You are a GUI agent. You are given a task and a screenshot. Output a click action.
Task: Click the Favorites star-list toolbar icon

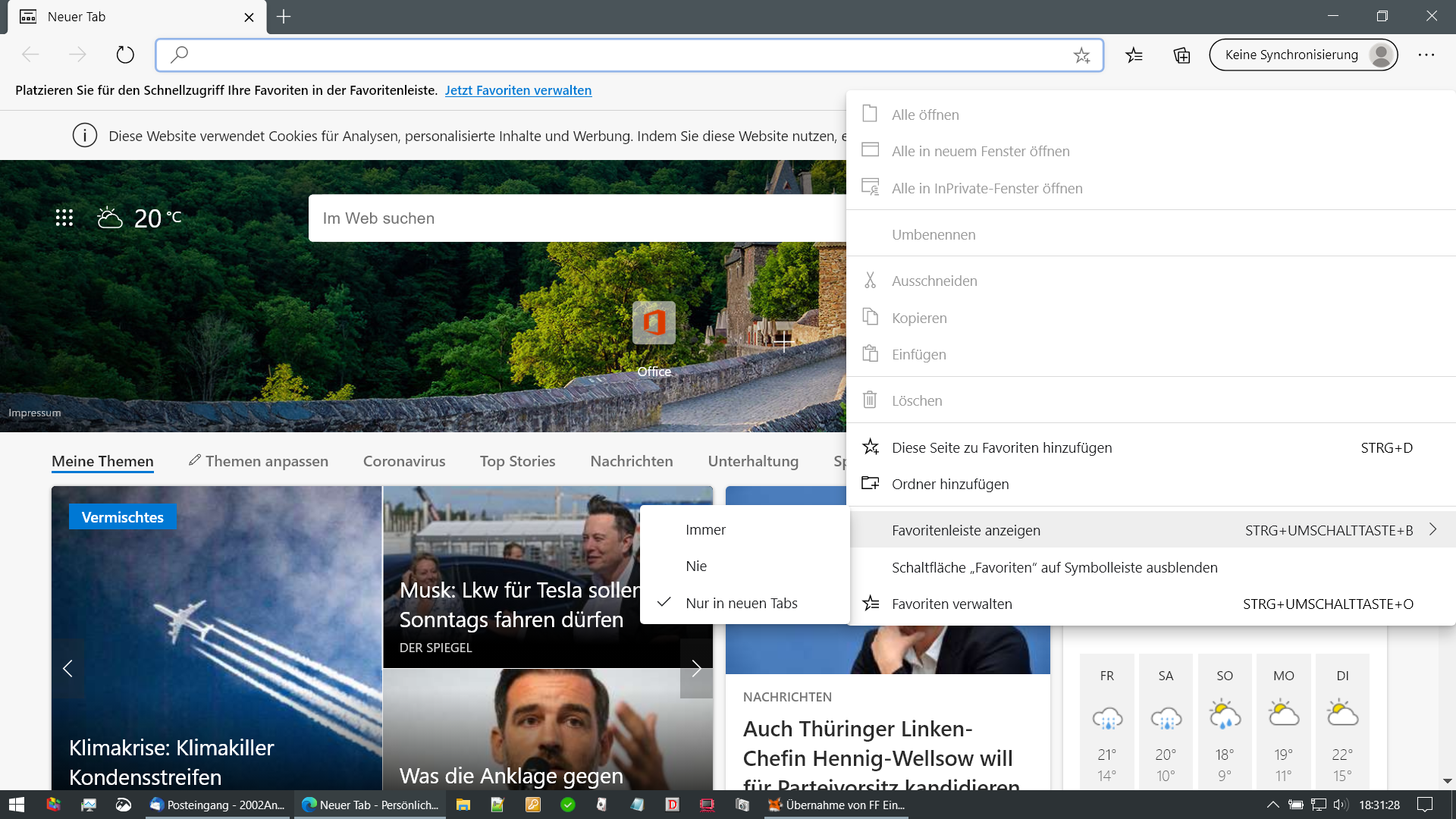point(1134,55)
